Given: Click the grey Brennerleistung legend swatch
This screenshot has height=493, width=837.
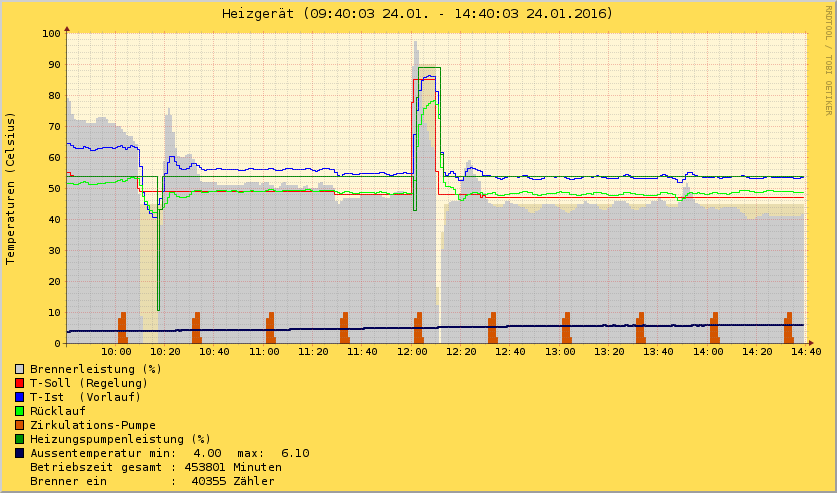Looking at the screenshot, I should 20,369.
